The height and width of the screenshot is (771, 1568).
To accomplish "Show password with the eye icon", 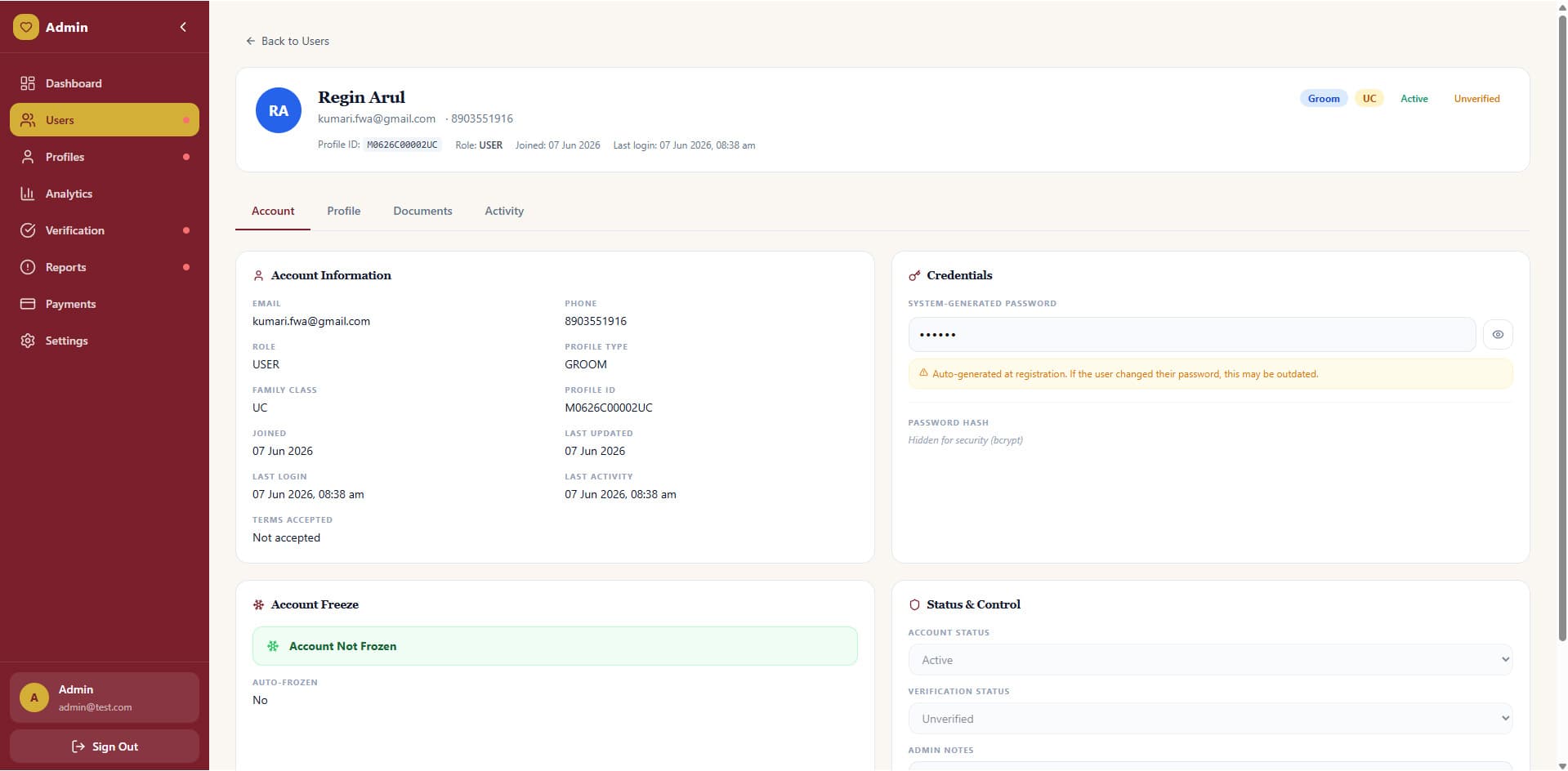I will [1498, 335].
